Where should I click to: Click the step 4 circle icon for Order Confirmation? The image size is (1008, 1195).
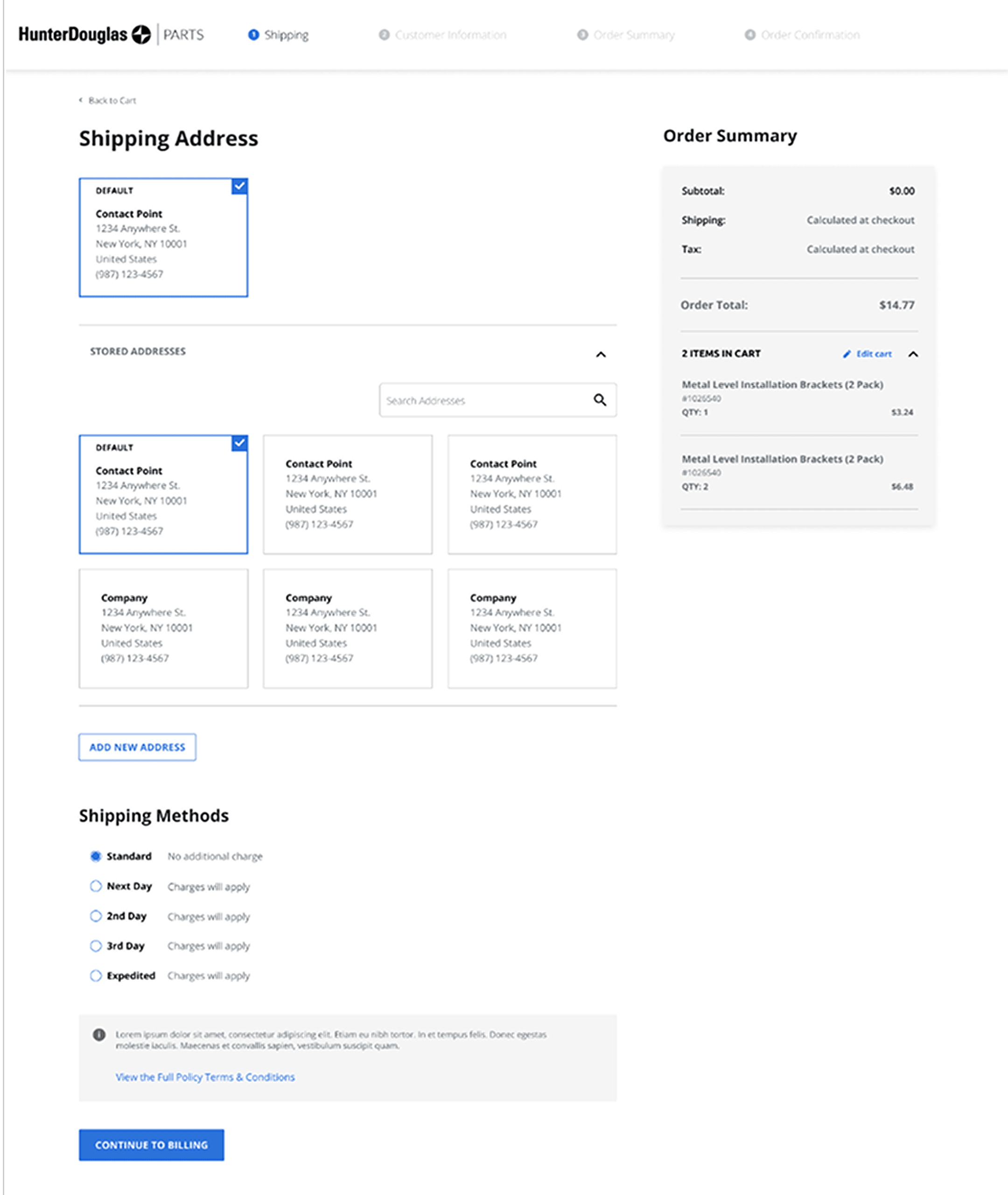point(750,35)
